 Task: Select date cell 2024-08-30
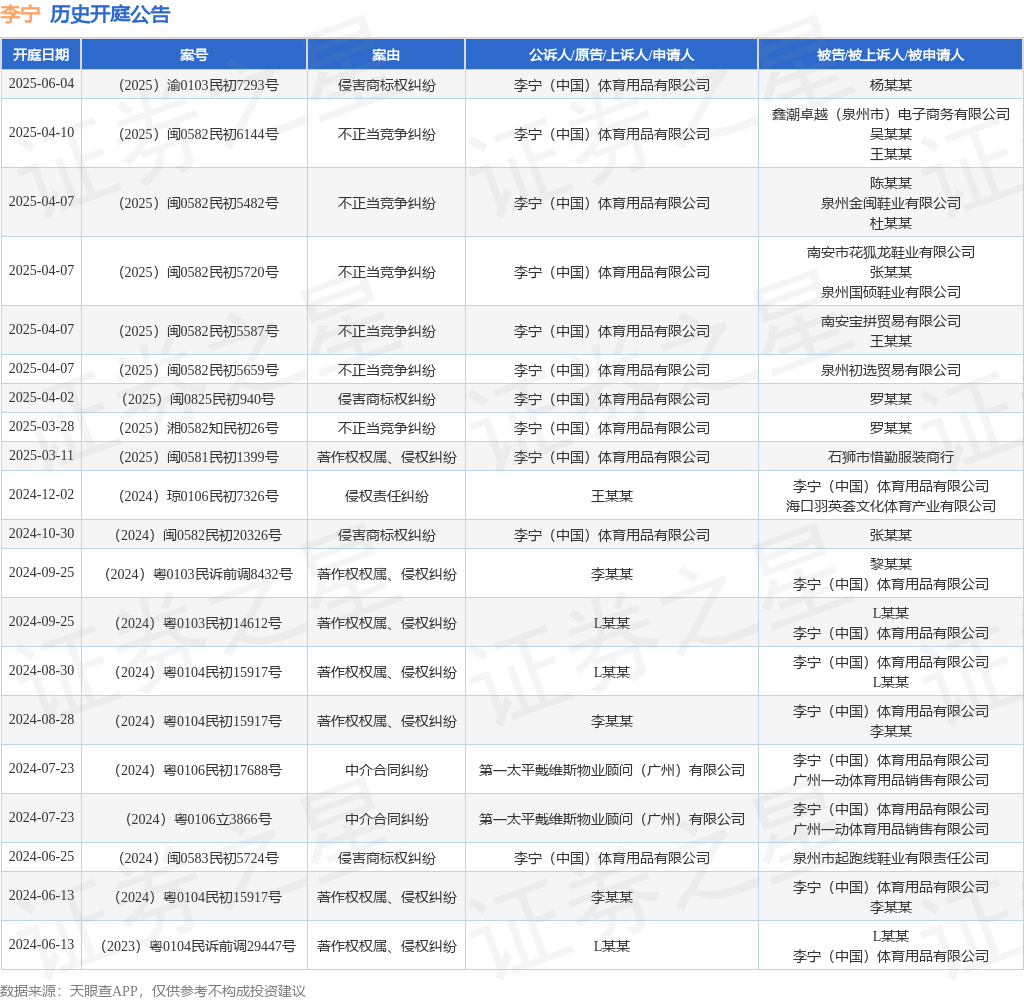[41, 671]
